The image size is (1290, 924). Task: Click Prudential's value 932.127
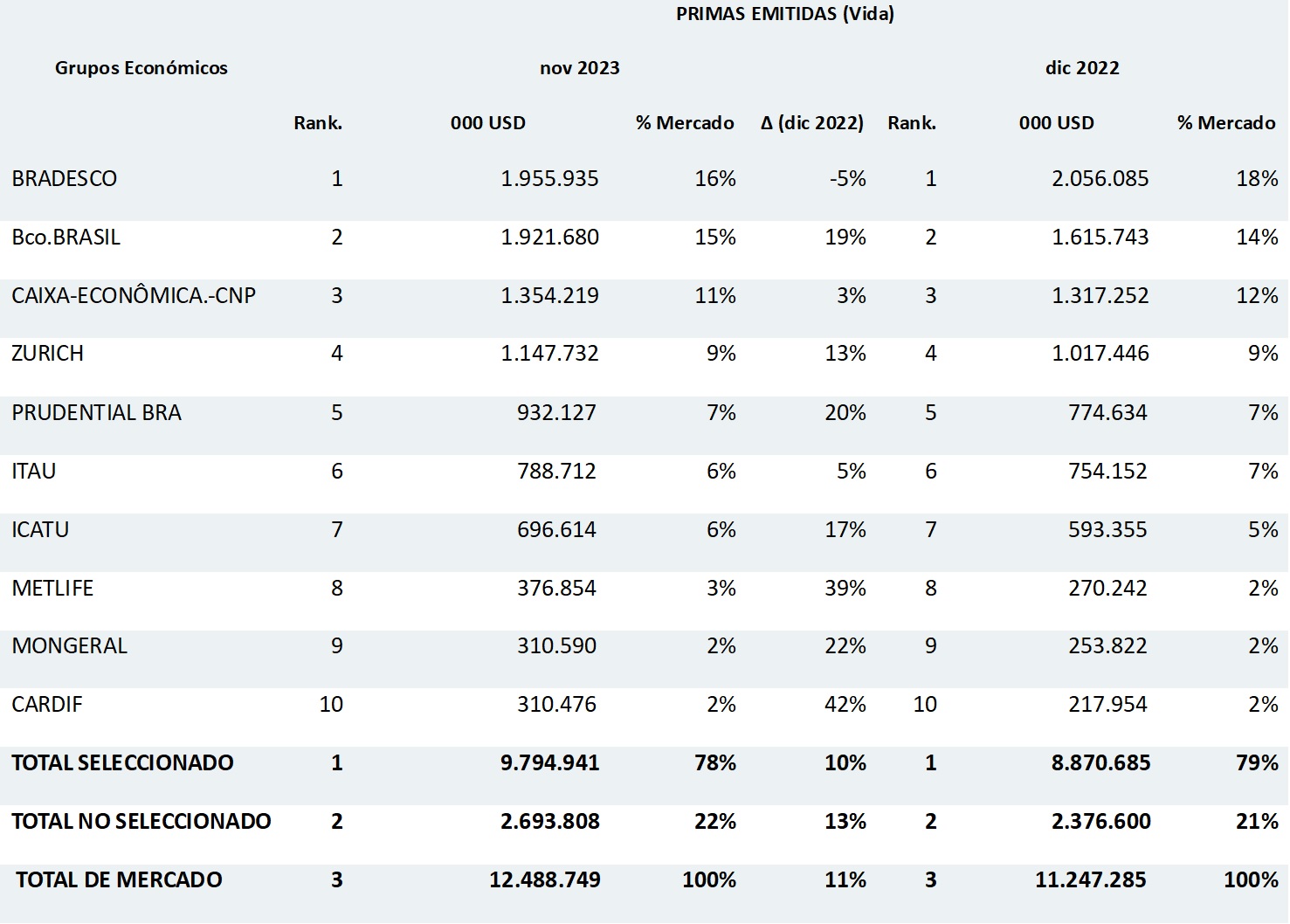coord(556,412)
